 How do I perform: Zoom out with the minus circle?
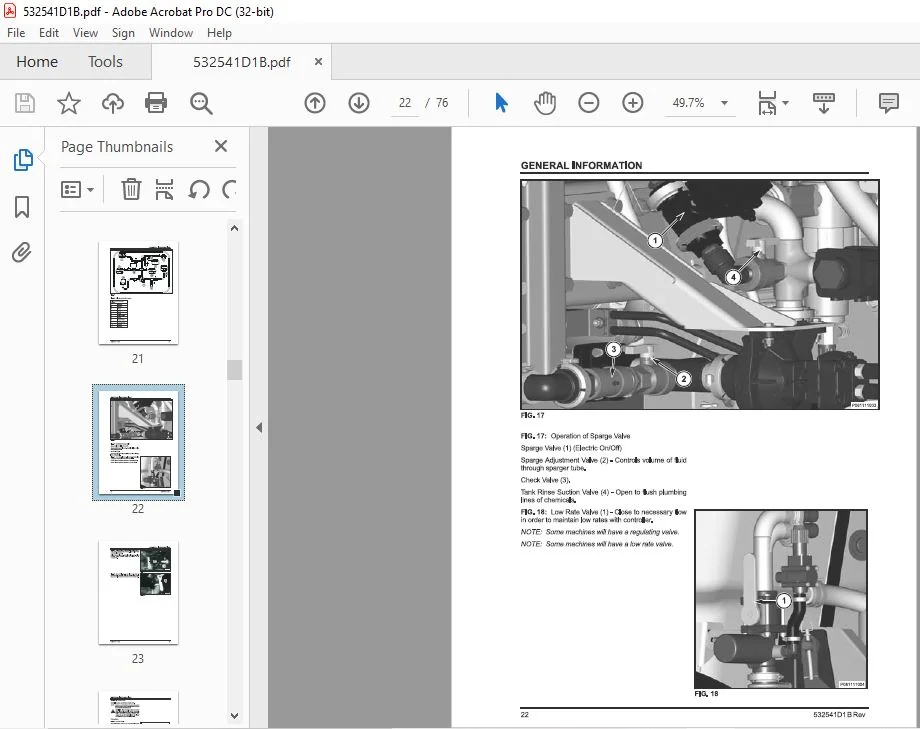click(x=588, y=103)
